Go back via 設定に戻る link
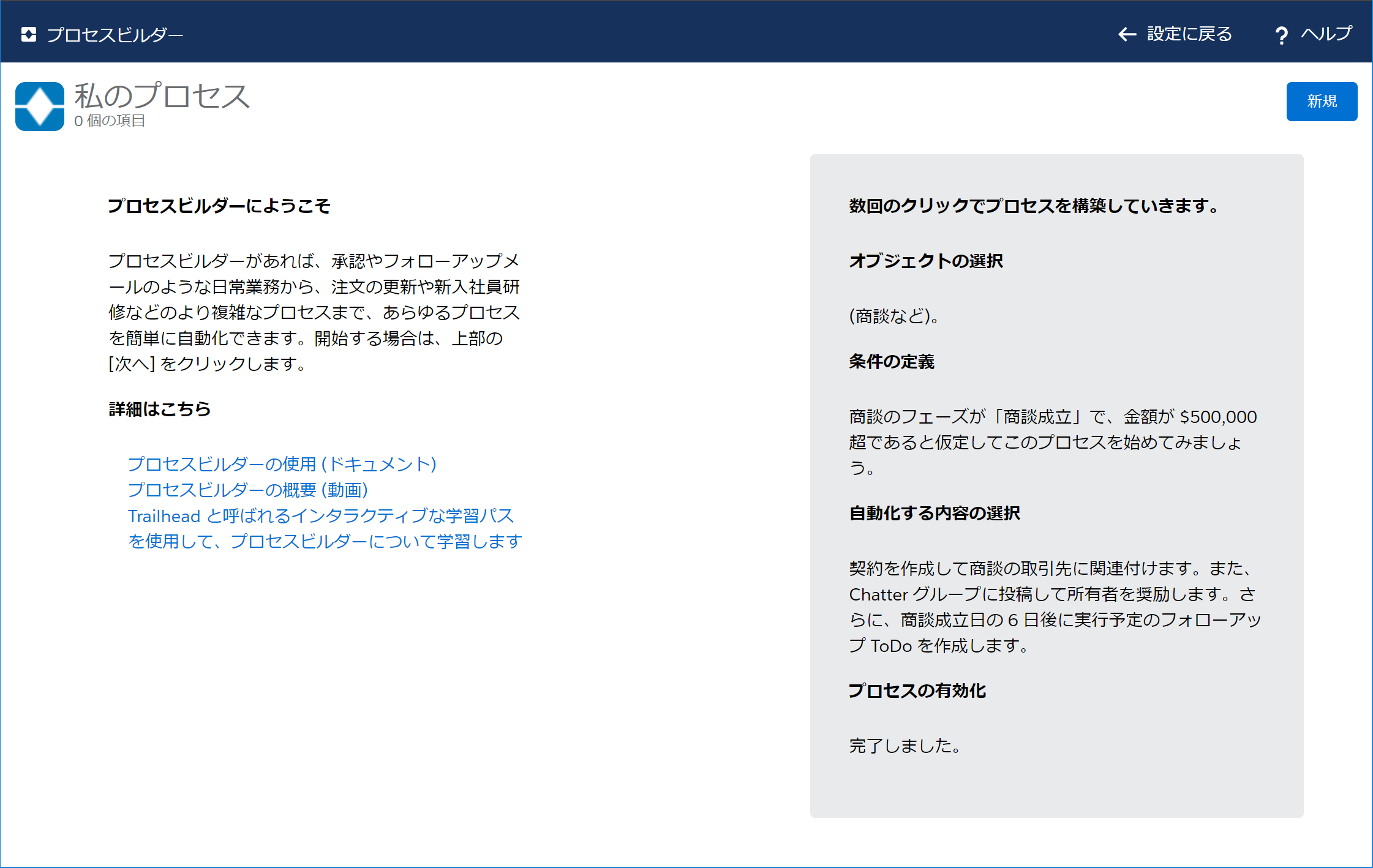Image resolution: width=1373 pixels, height=868 pixels. tap(1189, 34)
